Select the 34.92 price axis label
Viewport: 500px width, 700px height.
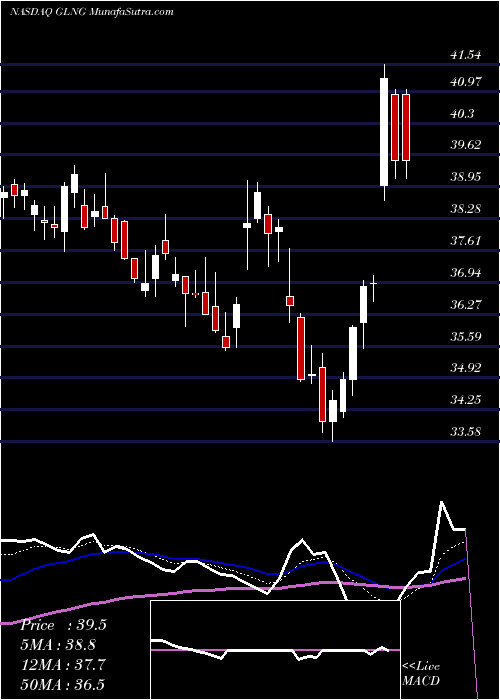(x=466, y=367)
